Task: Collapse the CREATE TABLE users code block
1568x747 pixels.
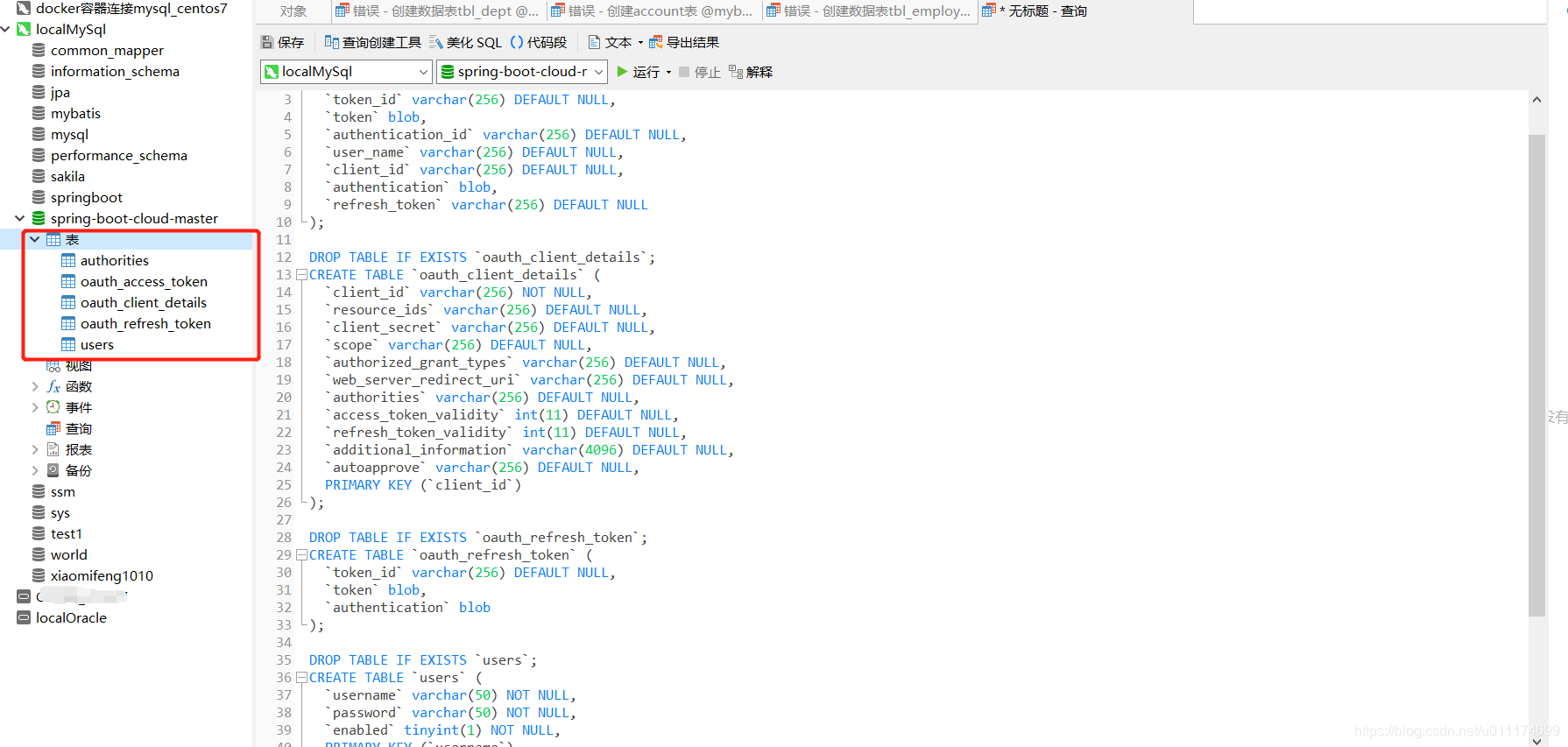Action: click(x=301, y=678)
